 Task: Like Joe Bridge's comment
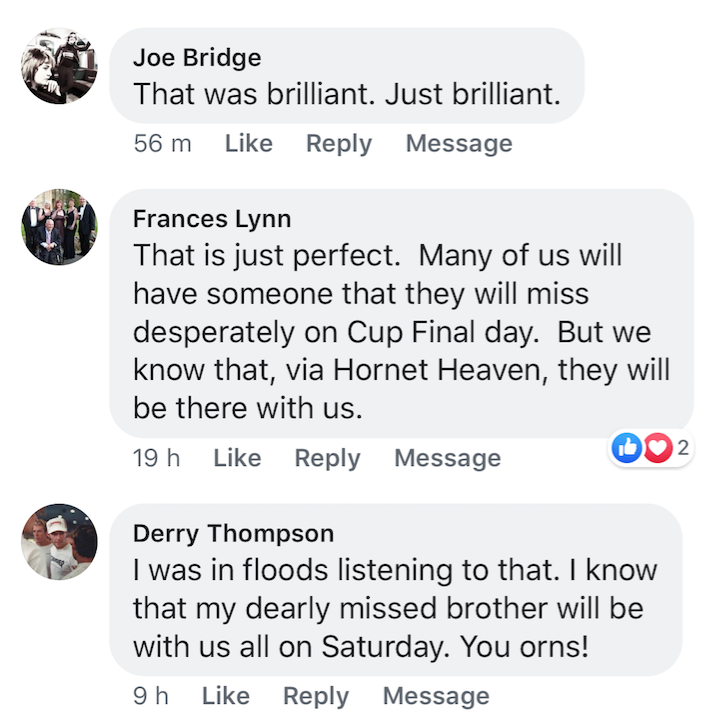pyautogui.click(x=248, y=143)
